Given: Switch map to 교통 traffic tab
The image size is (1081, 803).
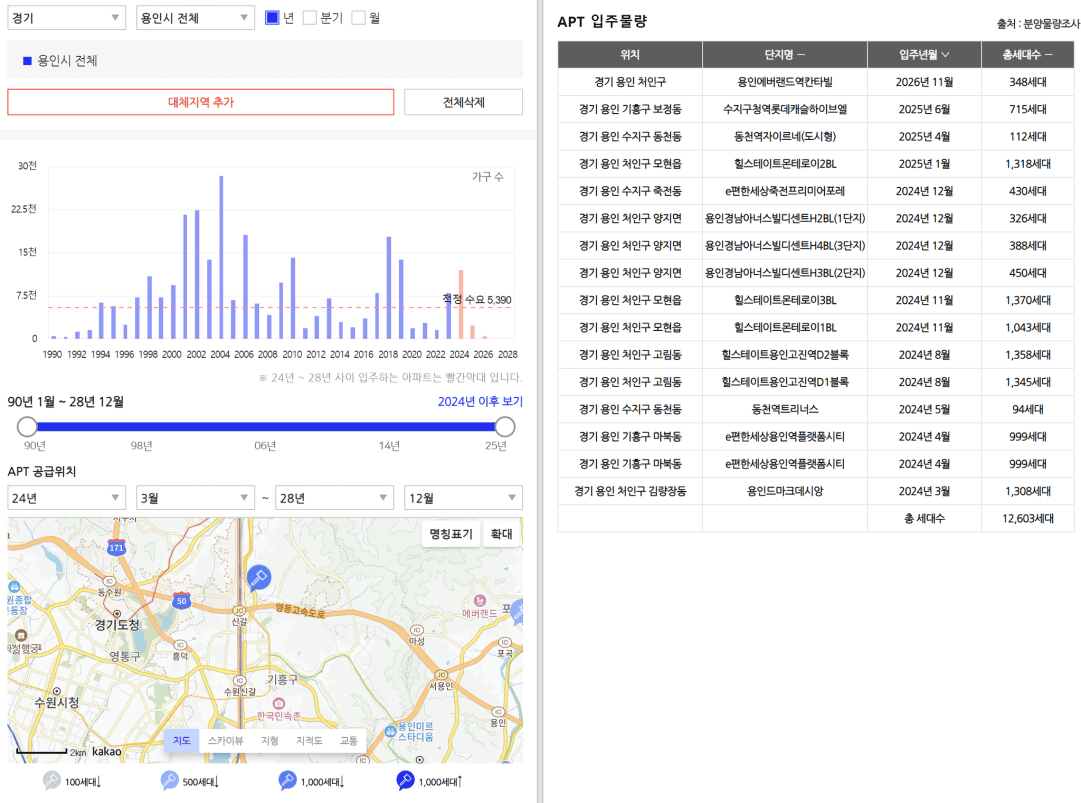Looking at the screenshot, I should (x=349, y=740).
